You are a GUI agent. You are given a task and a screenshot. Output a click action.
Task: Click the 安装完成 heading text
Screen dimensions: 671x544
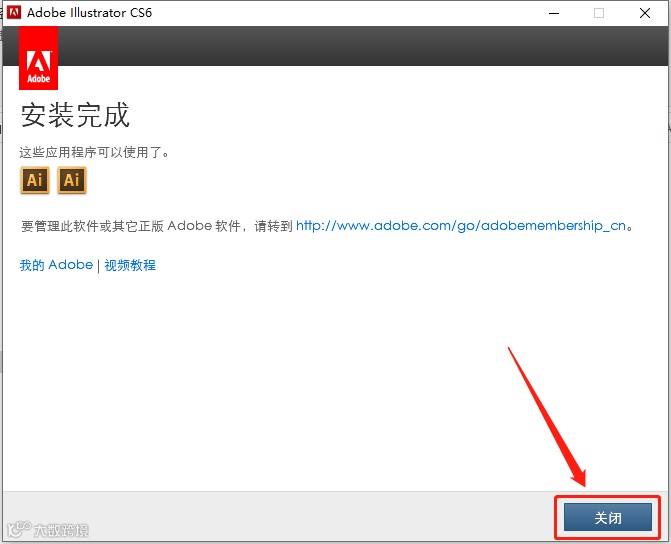coord(75,115)
